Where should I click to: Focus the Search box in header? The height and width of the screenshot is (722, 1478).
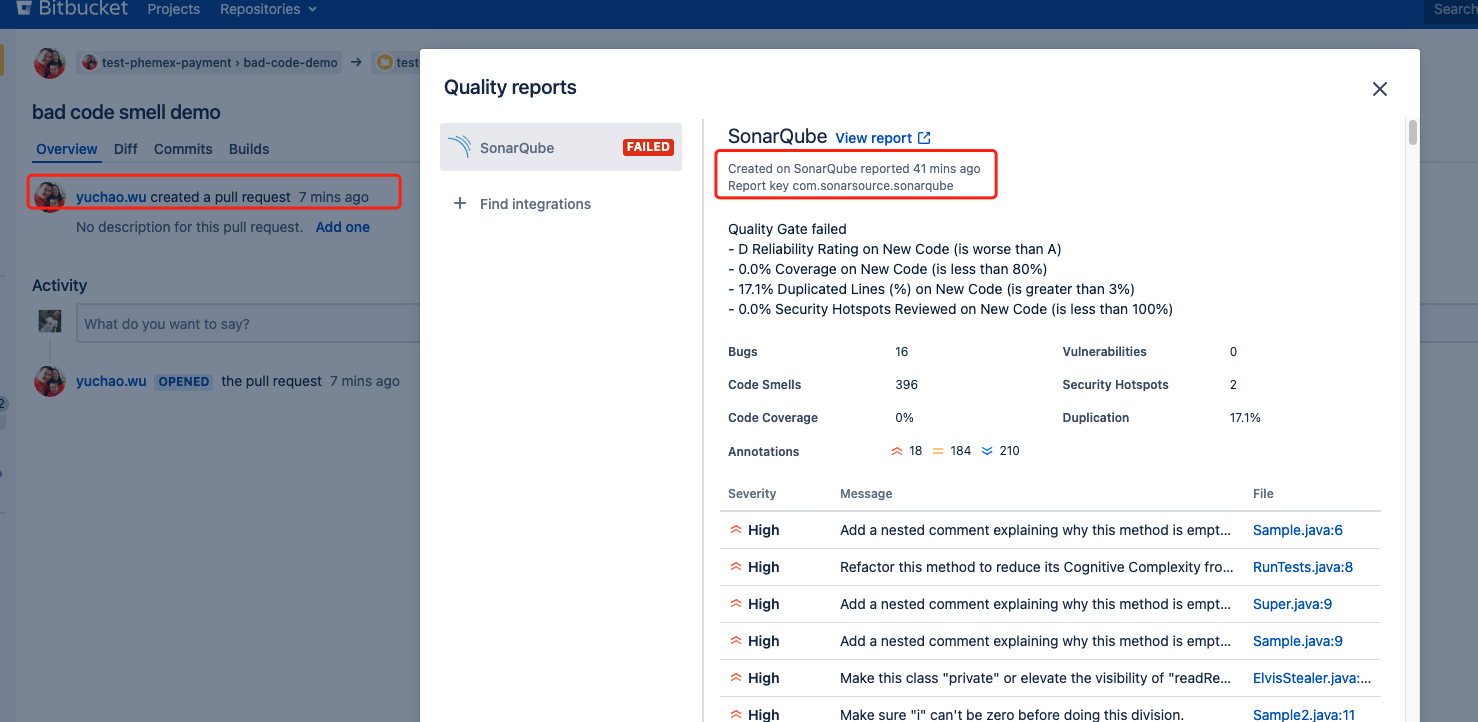click(x=1451, y=9)
